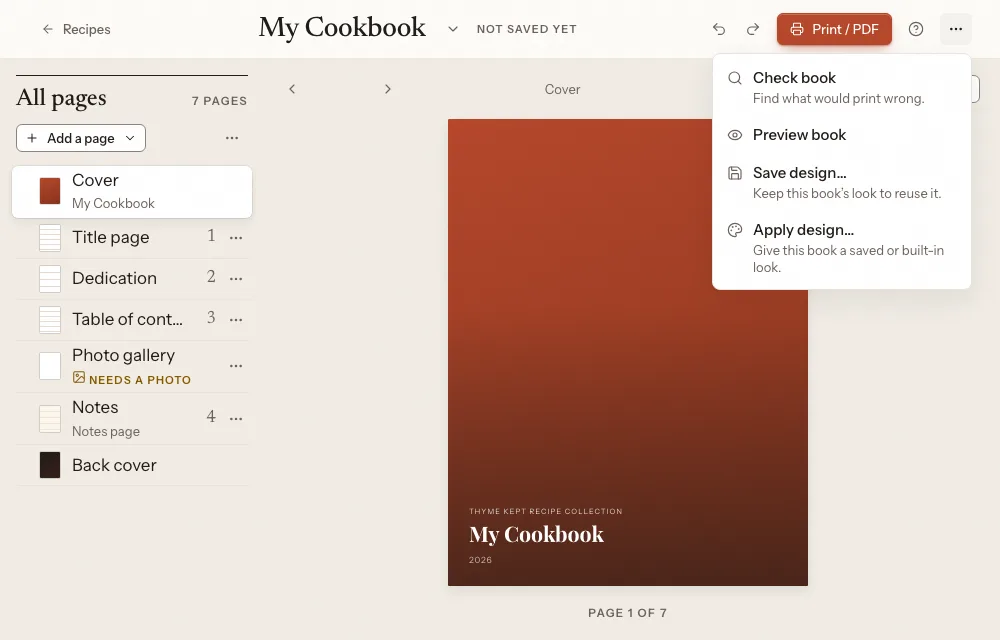Click the 2026 year on the cover

click(480, 560)
